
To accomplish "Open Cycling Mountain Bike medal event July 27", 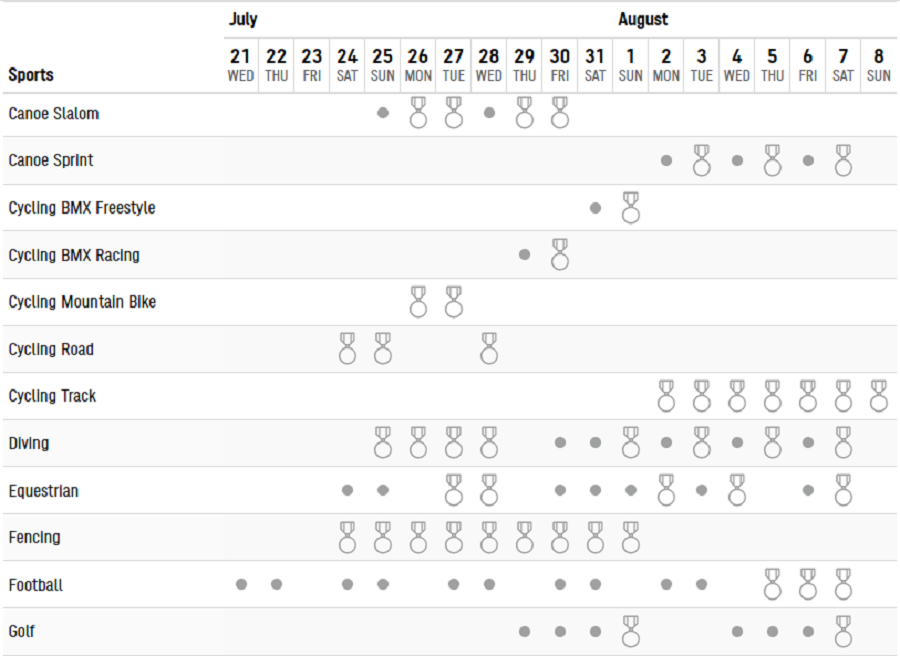I will [453, 302].
